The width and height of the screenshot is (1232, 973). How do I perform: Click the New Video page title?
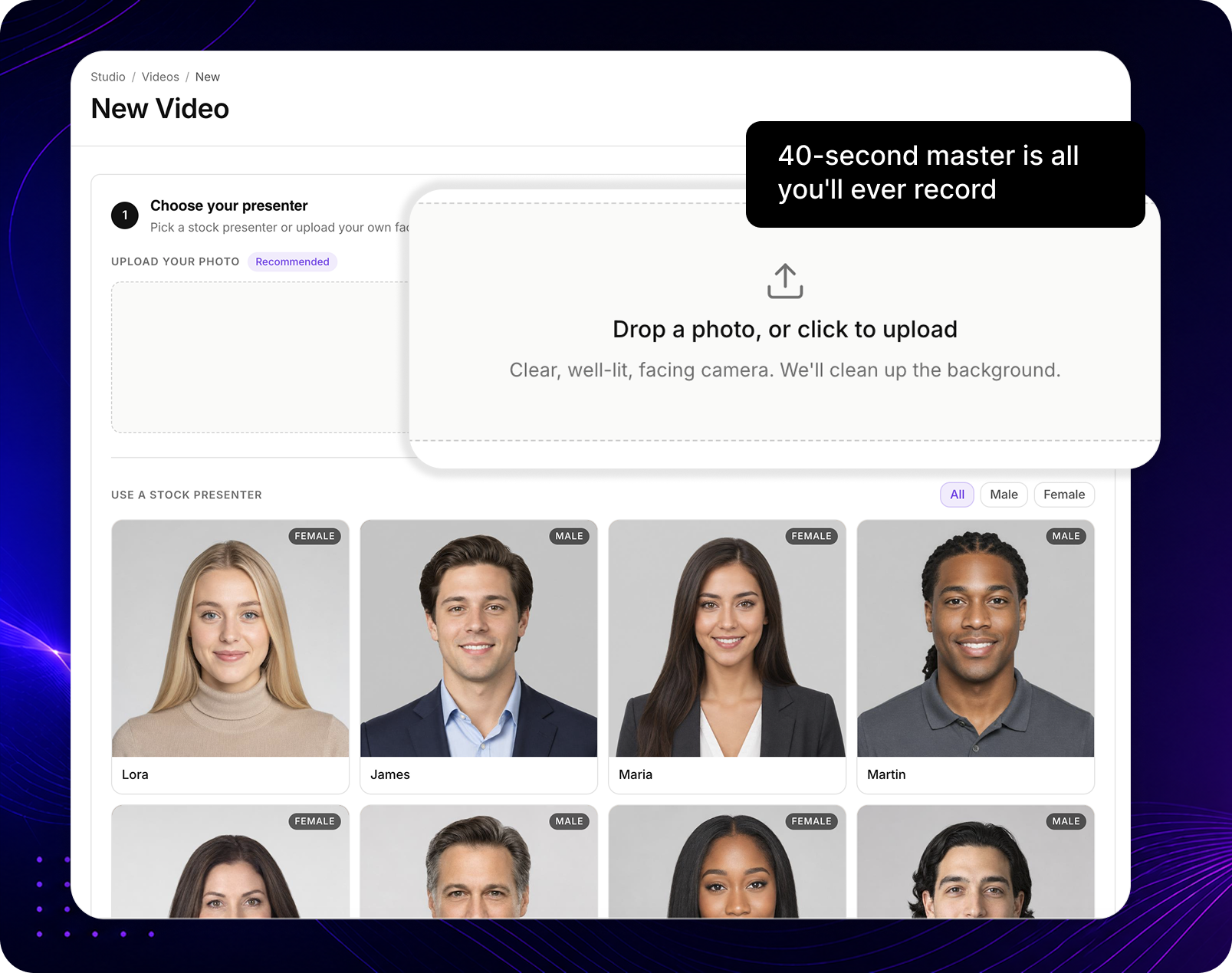pos(159,109)
